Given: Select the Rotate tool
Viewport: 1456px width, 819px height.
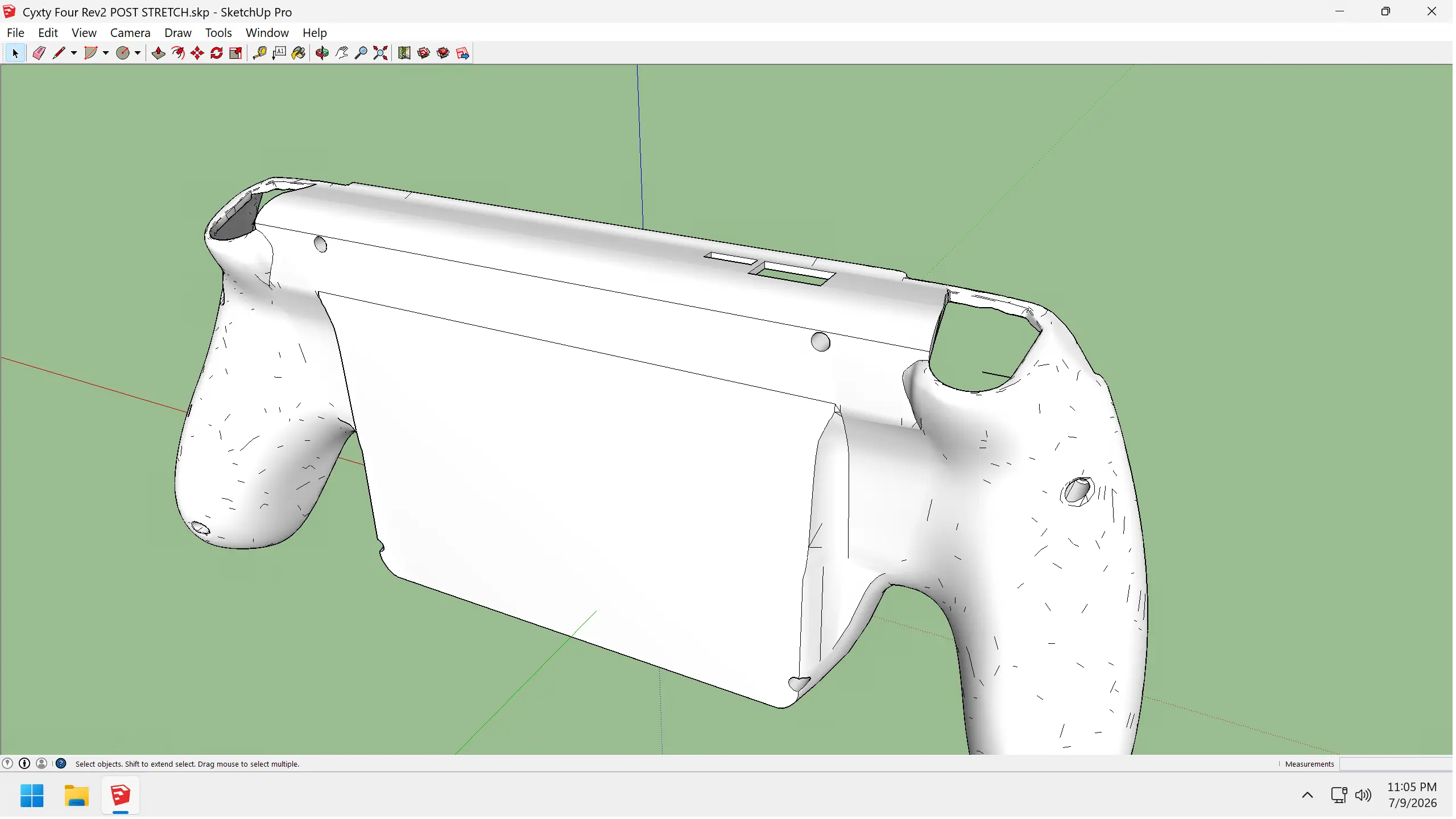Looking at the screenshot, I should click(x=217, y=53).
